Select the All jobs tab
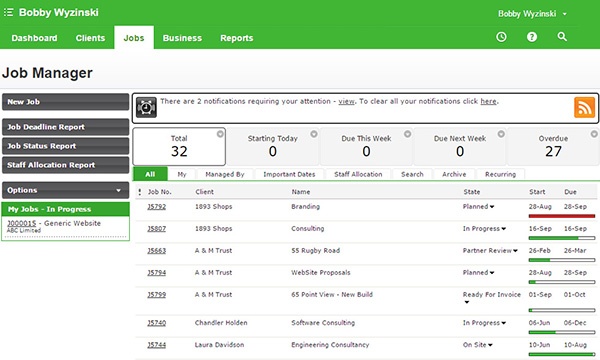This screenshot has height=360, width=600. pyautogui.click(x=150, y=174)
